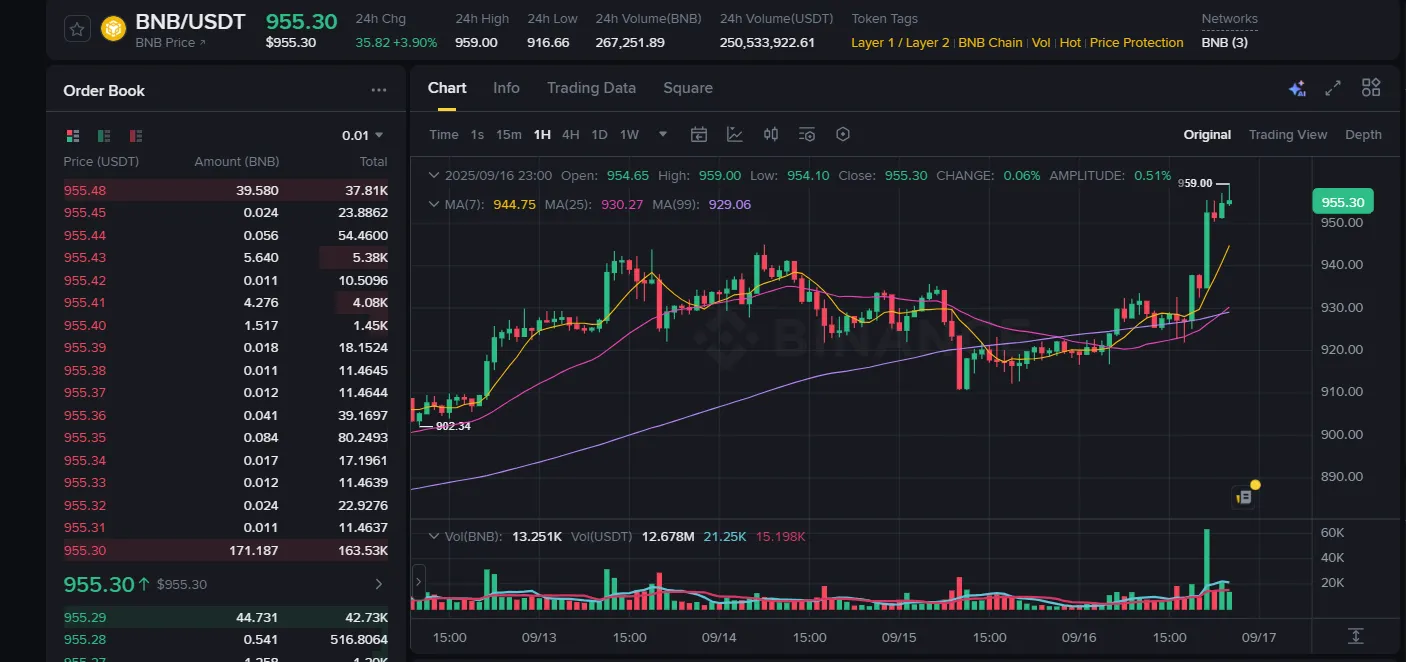Open the BNB Price link
This screenshot has width=1406, height=662.
[x=171, y=43]
